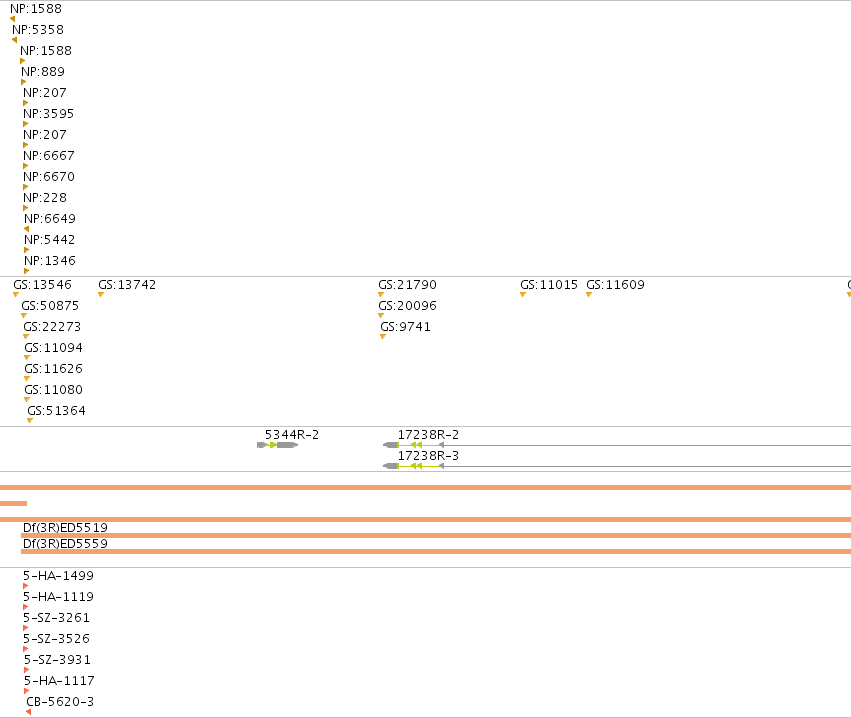The image size is (851, 718).
Task: Click the arrow marker under NP:5358
Action: (x=15, y=40)
